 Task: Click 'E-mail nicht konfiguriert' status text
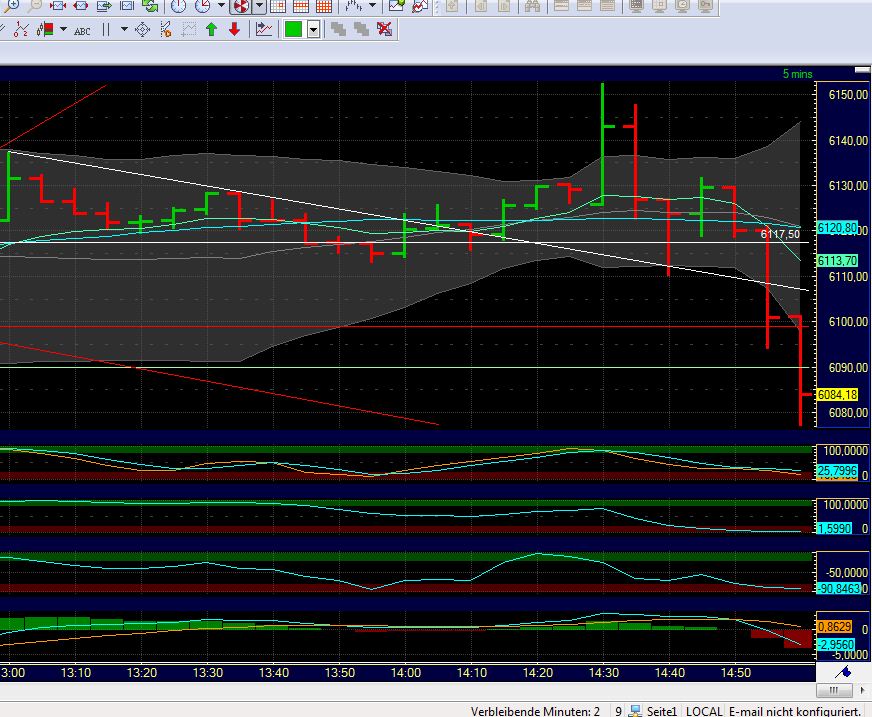coord(794,710)
